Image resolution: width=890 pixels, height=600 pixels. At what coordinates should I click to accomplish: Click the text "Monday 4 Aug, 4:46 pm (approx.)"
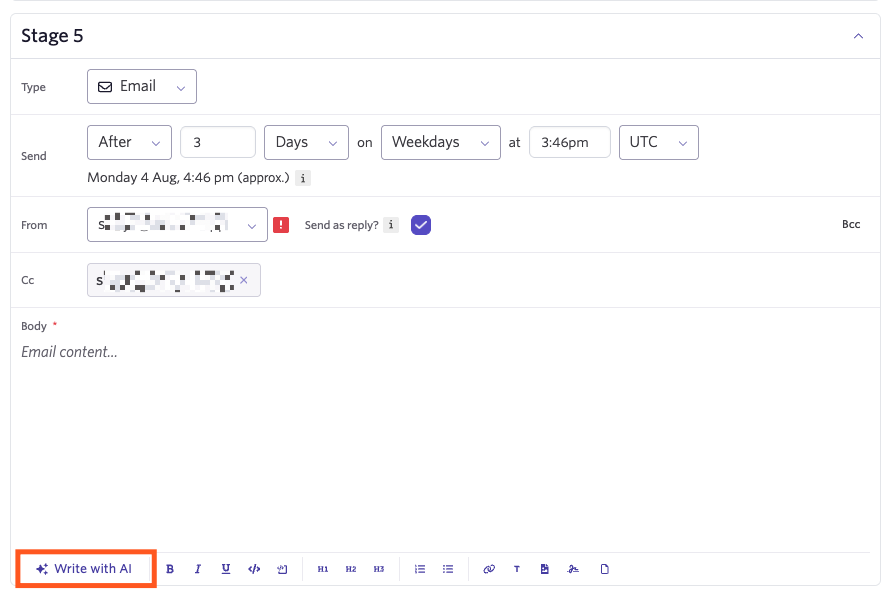click(x=188, y=178)
